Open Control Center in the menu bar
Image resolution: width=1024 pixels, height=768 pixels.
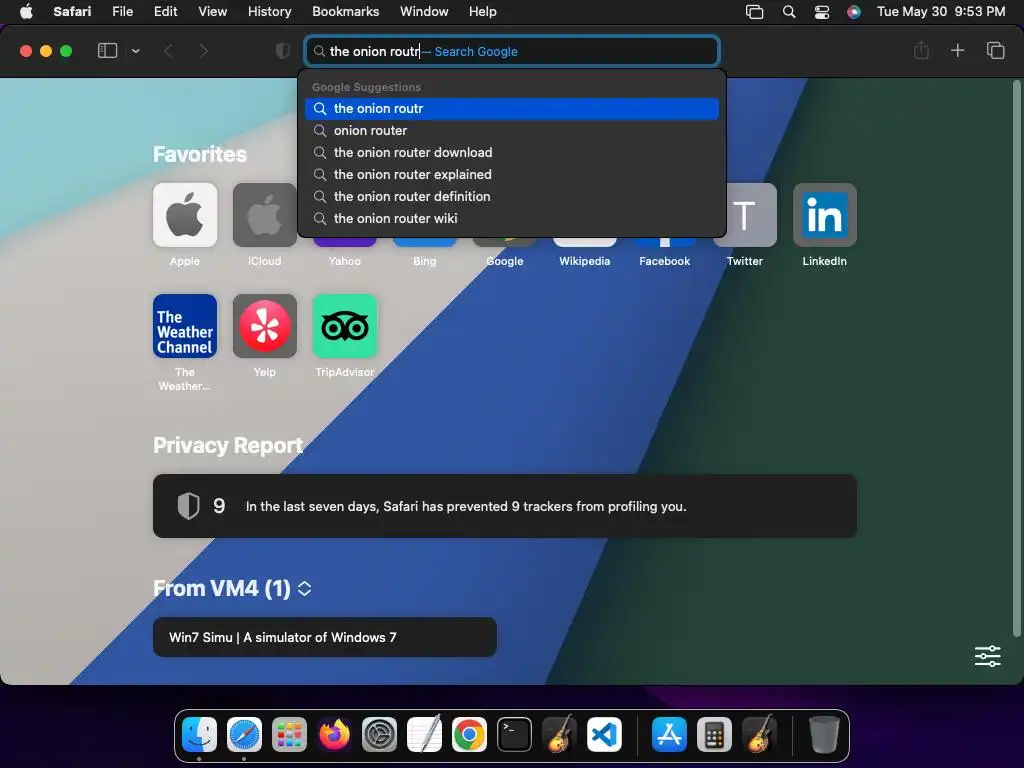click(822, 12)
